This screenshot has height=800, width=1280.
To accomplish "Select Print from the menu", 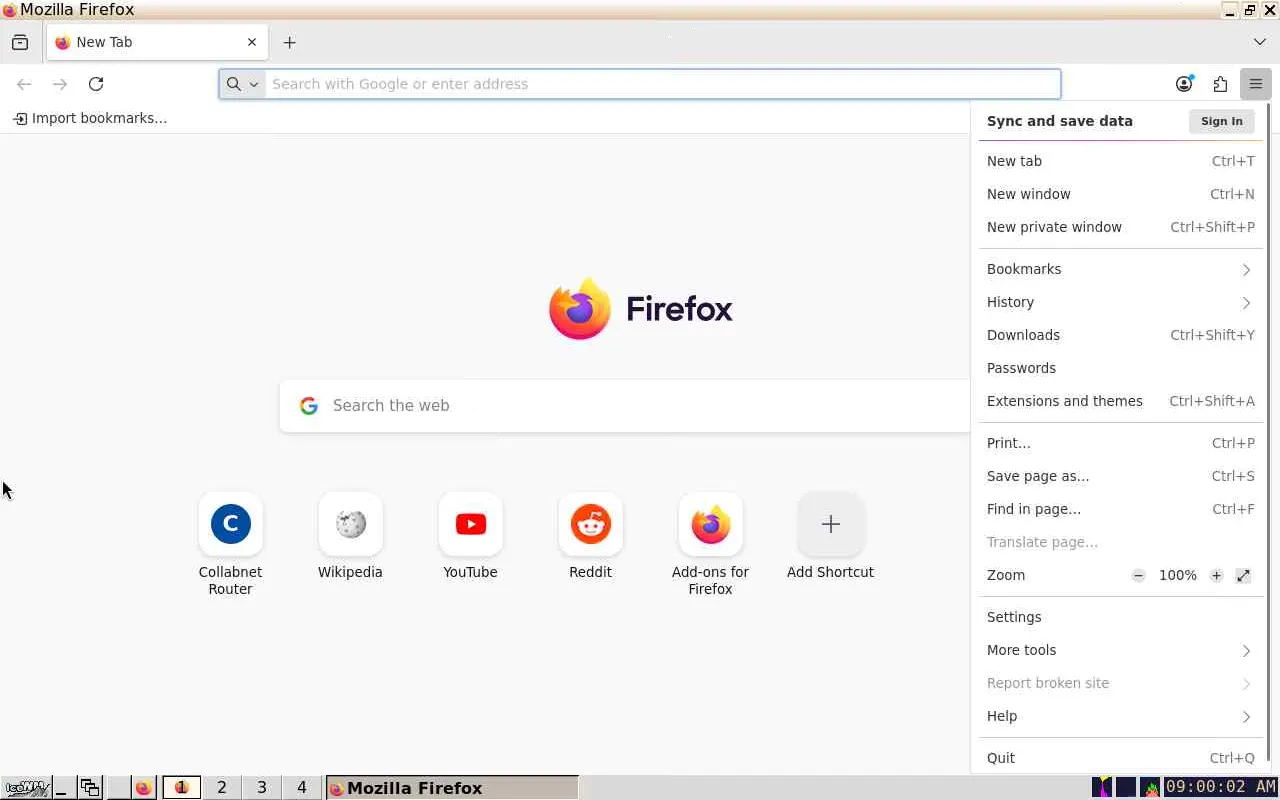I will (x=1120, y=443).
